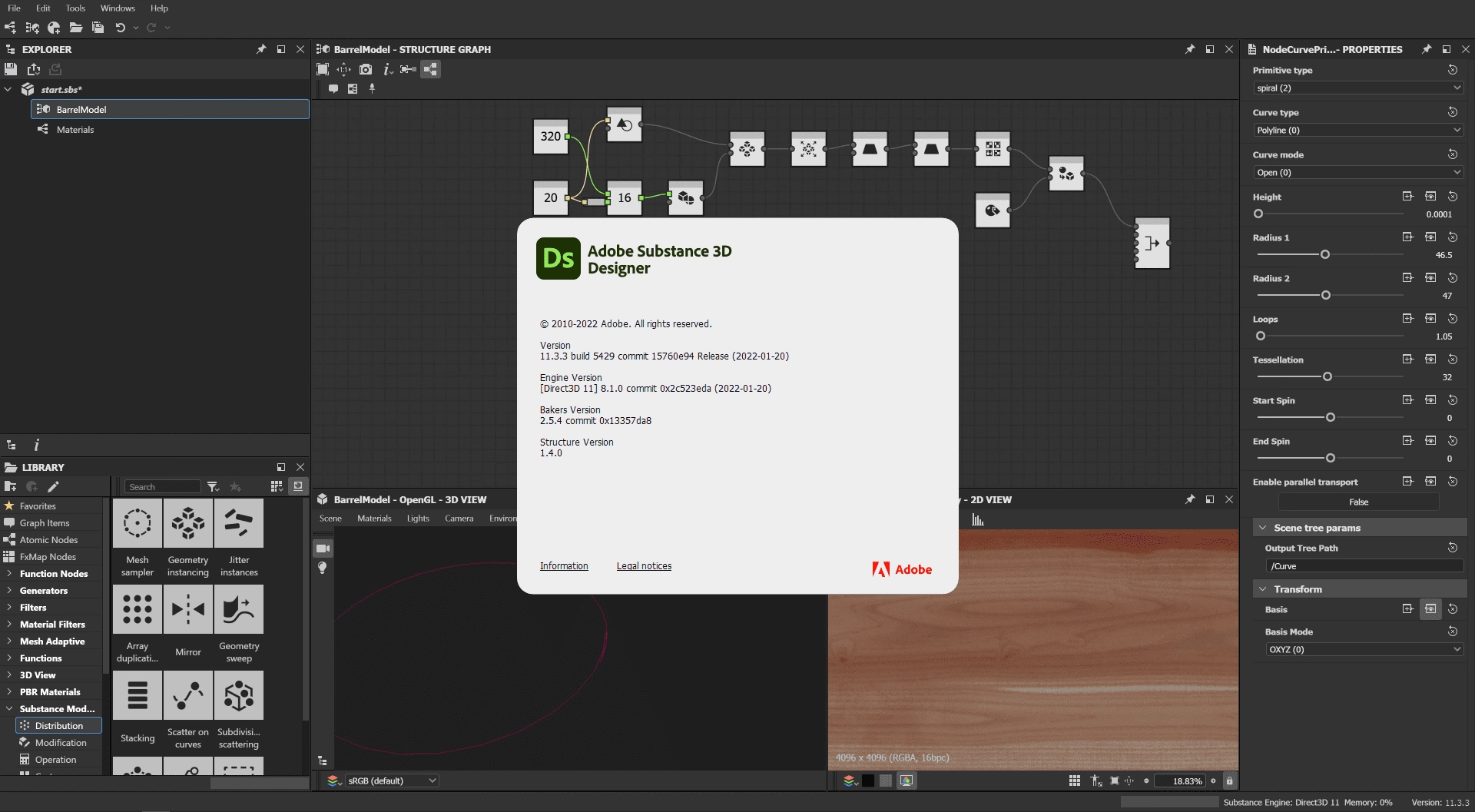
Task: Open the Primitive type spiral dropdown
Action: click(1358, 88)
